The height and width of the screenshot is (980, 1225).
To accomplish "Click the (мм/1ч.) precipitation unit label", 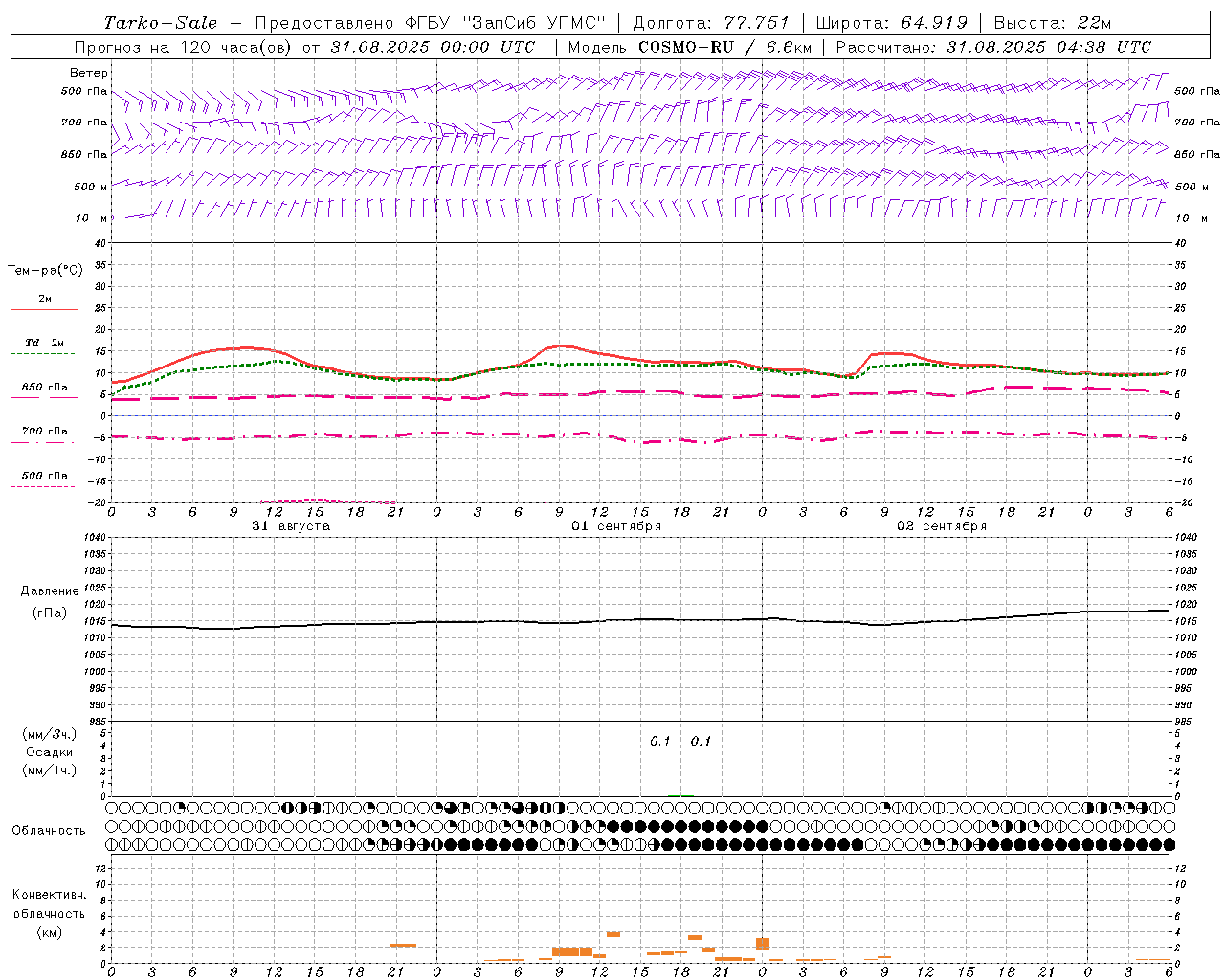I will pyautogui.click(x=50, y=770).
